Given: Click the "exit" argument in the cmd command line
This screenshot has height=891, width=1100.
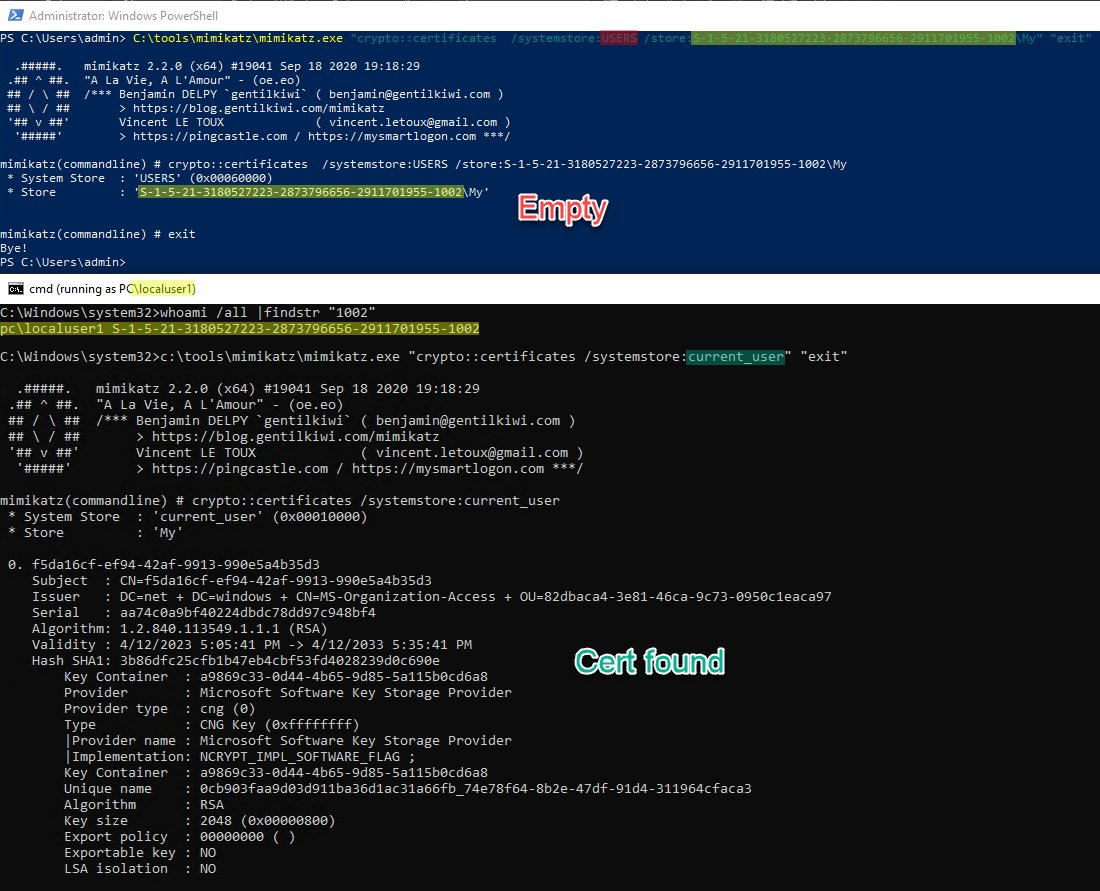Looking at the screenshot, I should tap(824, 356).
